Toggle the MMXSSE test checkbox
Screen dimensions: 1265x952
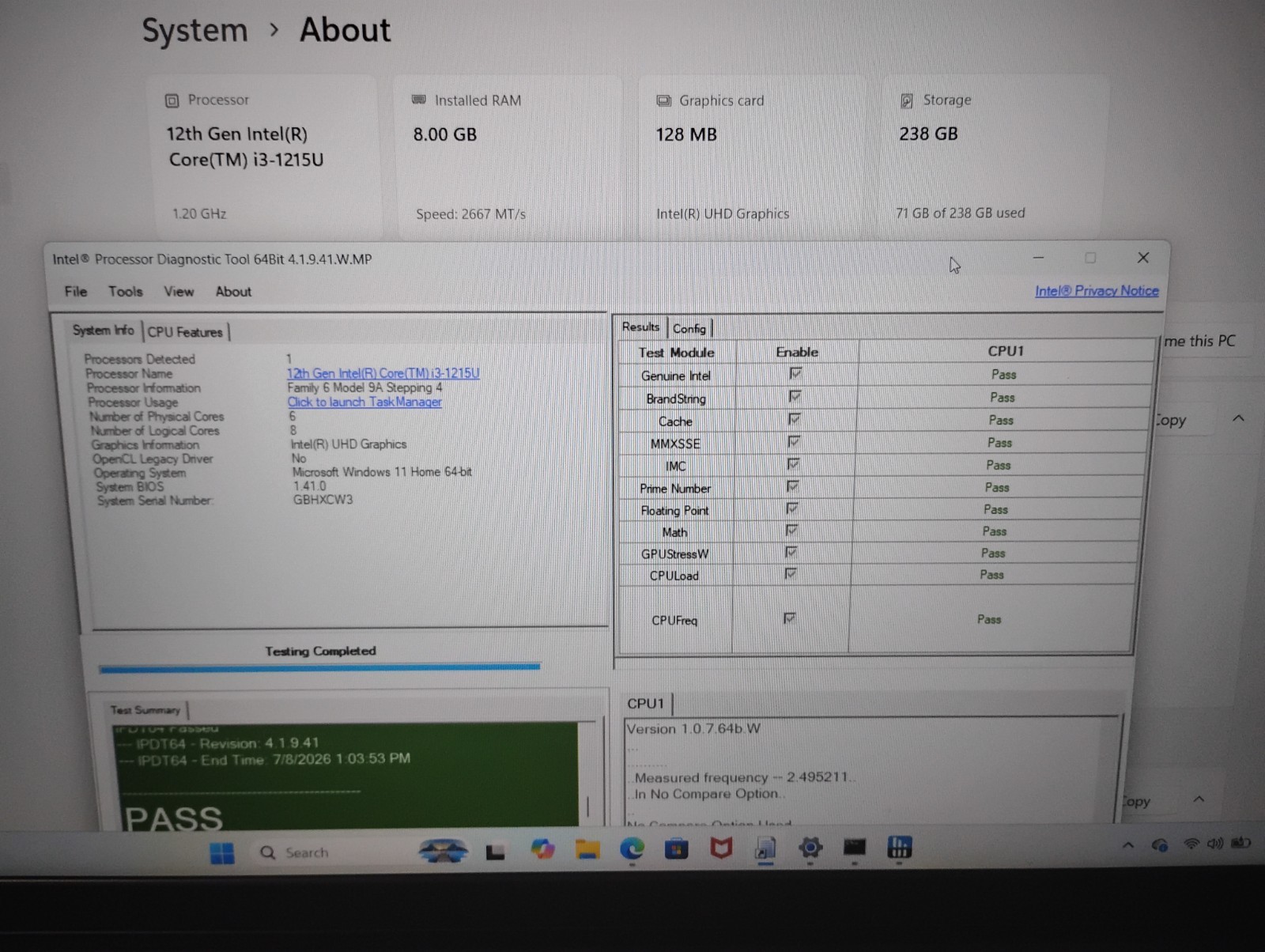[794, 441]
